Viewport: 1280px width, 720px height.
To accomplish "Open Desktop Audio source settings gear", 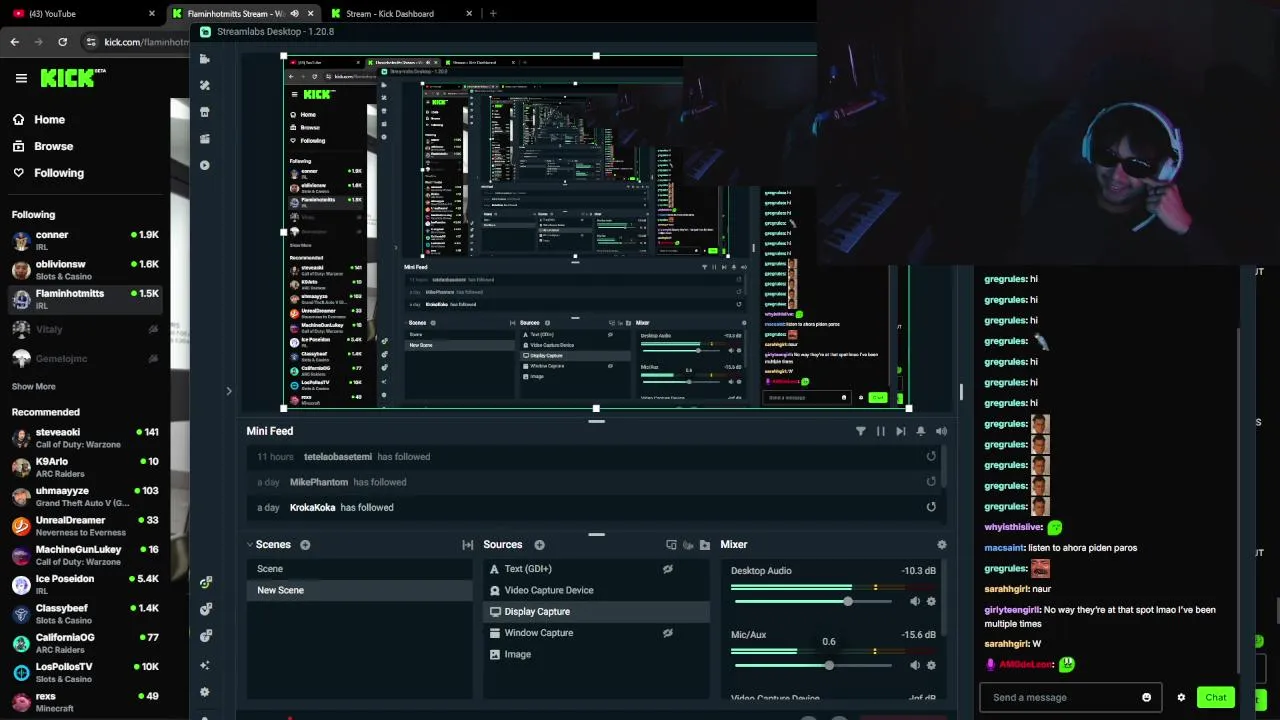I will tap(931, 602).
